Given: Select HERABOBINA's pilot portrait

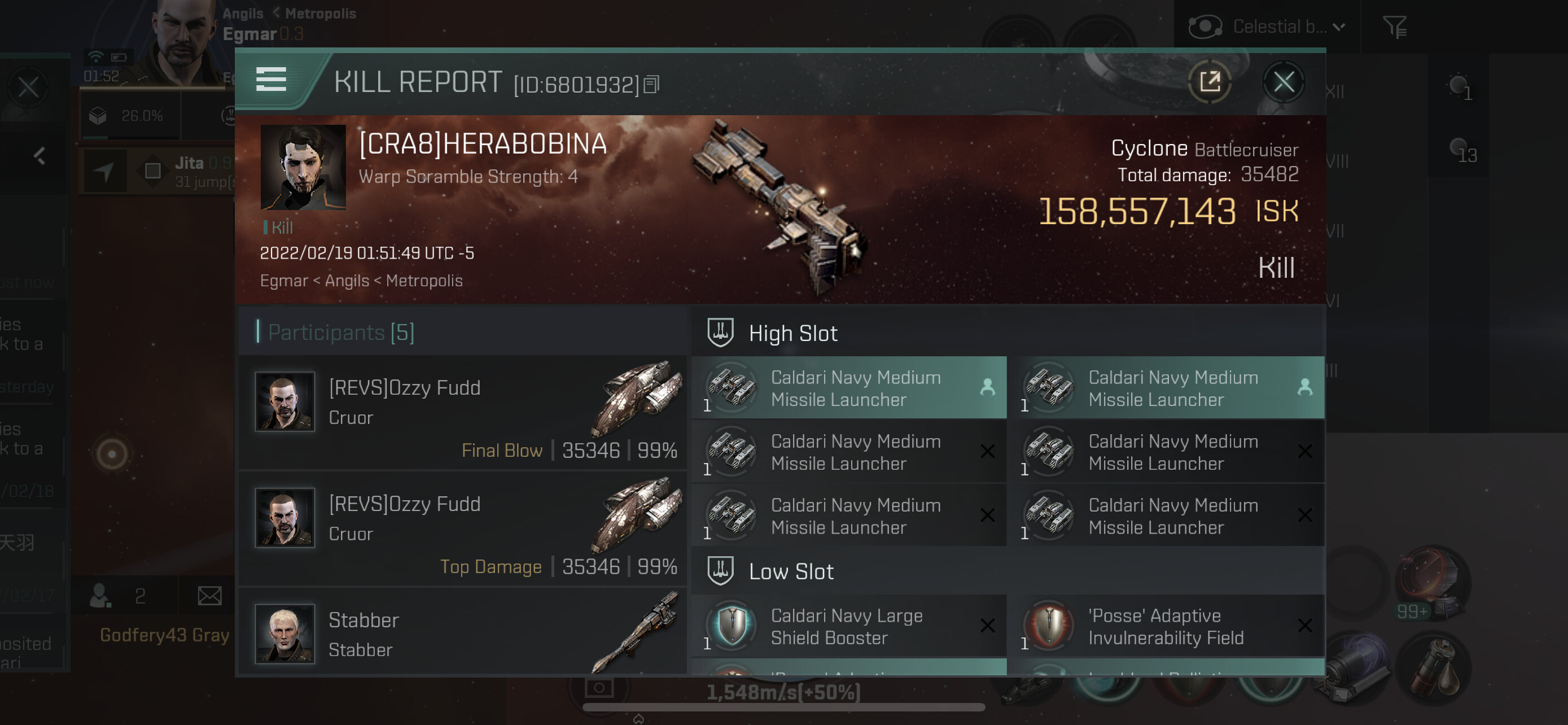Looking at the screenshot, I should [x=303, y=167].
